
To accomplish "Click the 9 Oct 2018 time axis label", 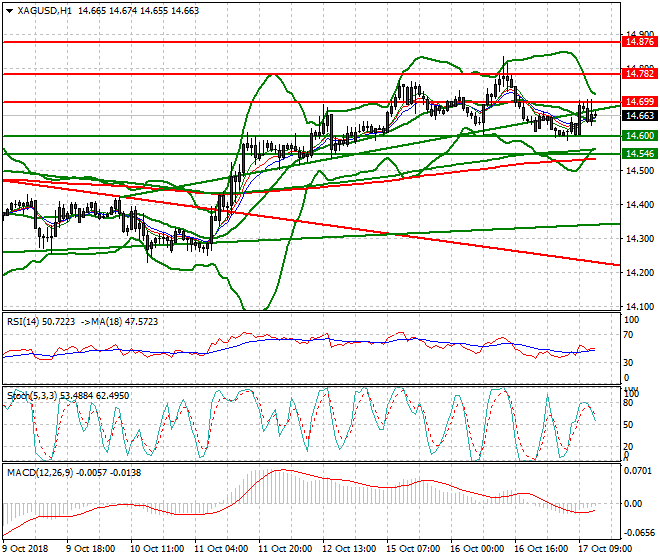I will [25, 549].
